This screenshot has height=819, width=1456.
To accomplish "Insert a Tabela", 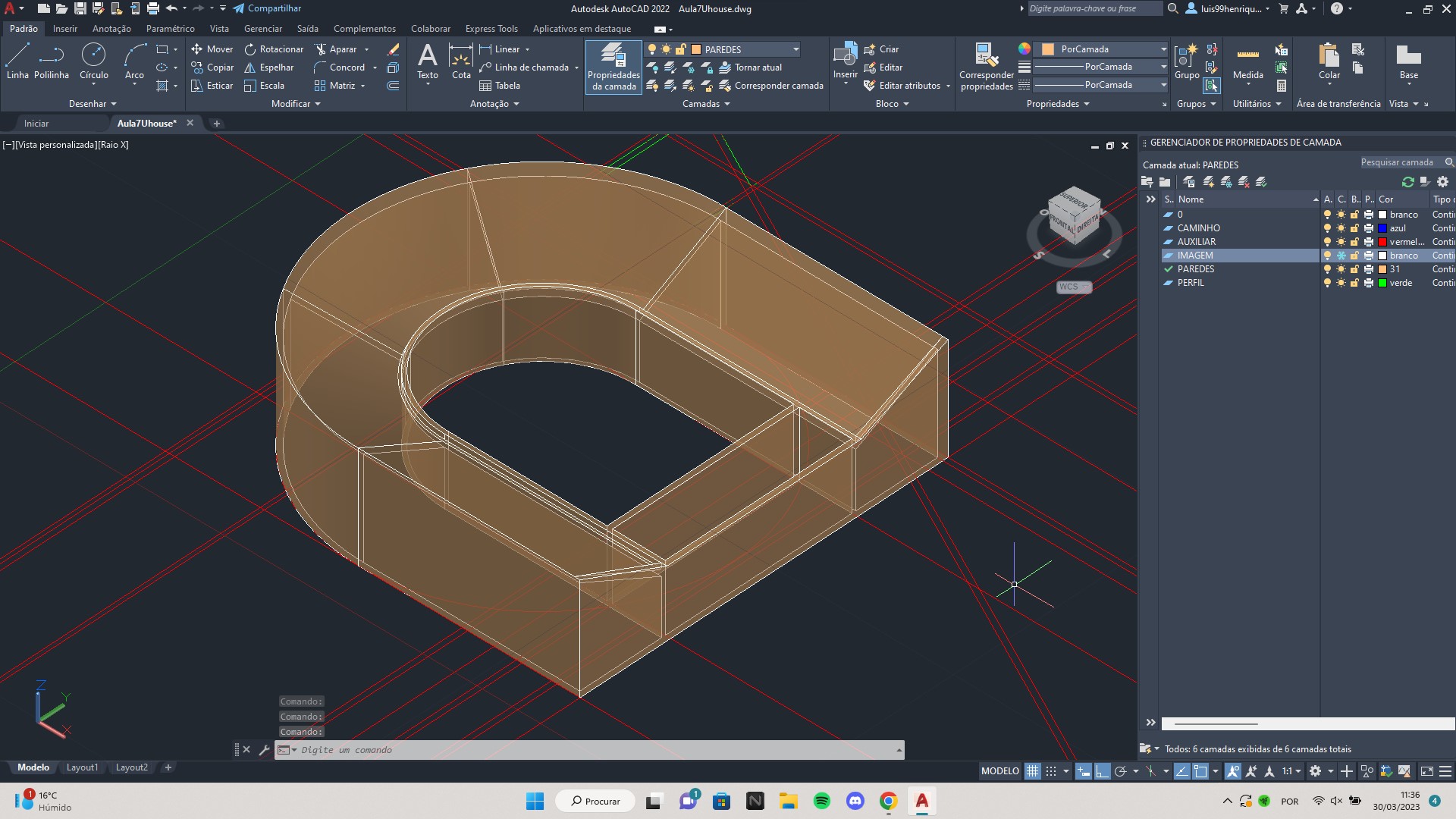I will (500, 86).
